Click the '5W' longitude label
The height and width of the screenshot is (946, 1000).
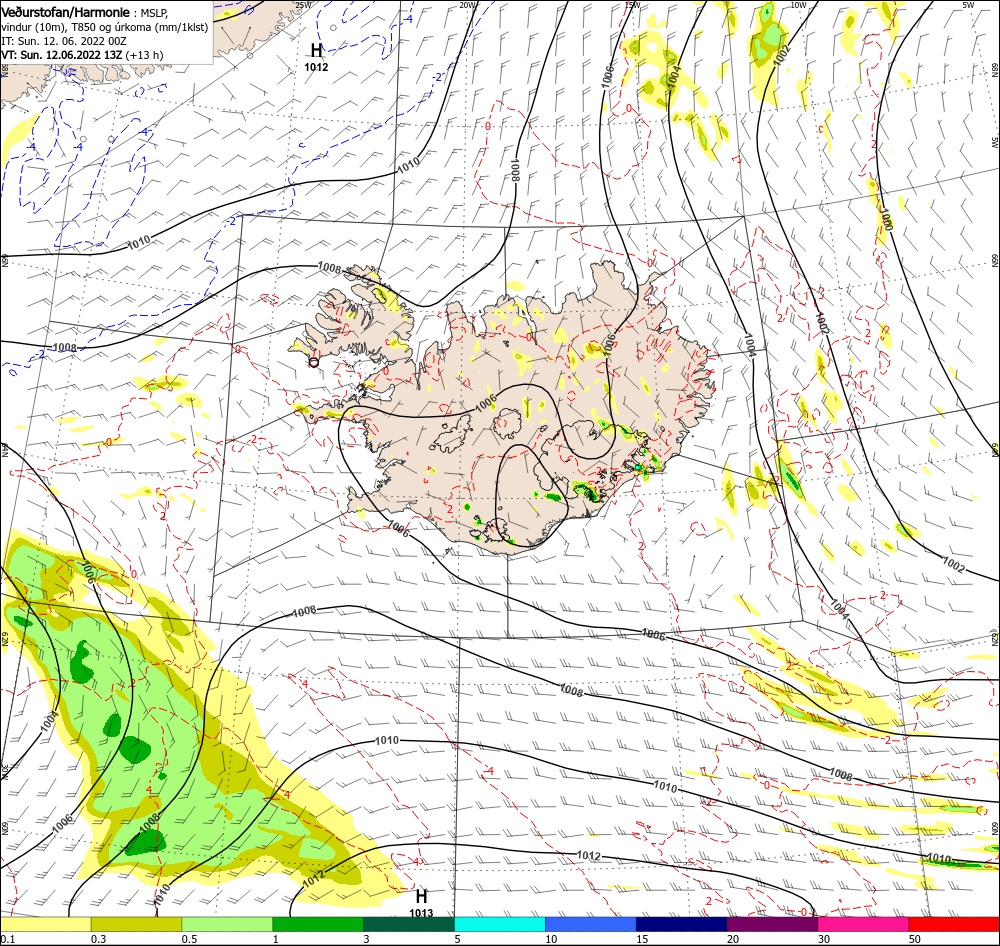tap(968, 4)
